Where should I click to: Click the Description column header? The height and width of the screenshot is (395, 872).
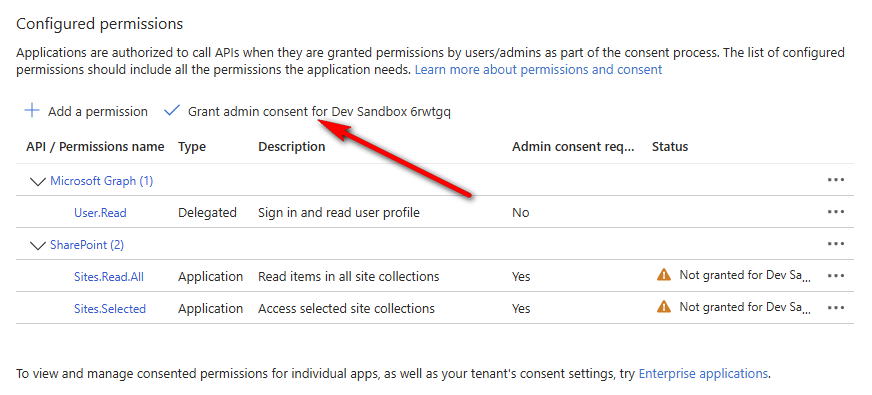[x=291, y=147]
